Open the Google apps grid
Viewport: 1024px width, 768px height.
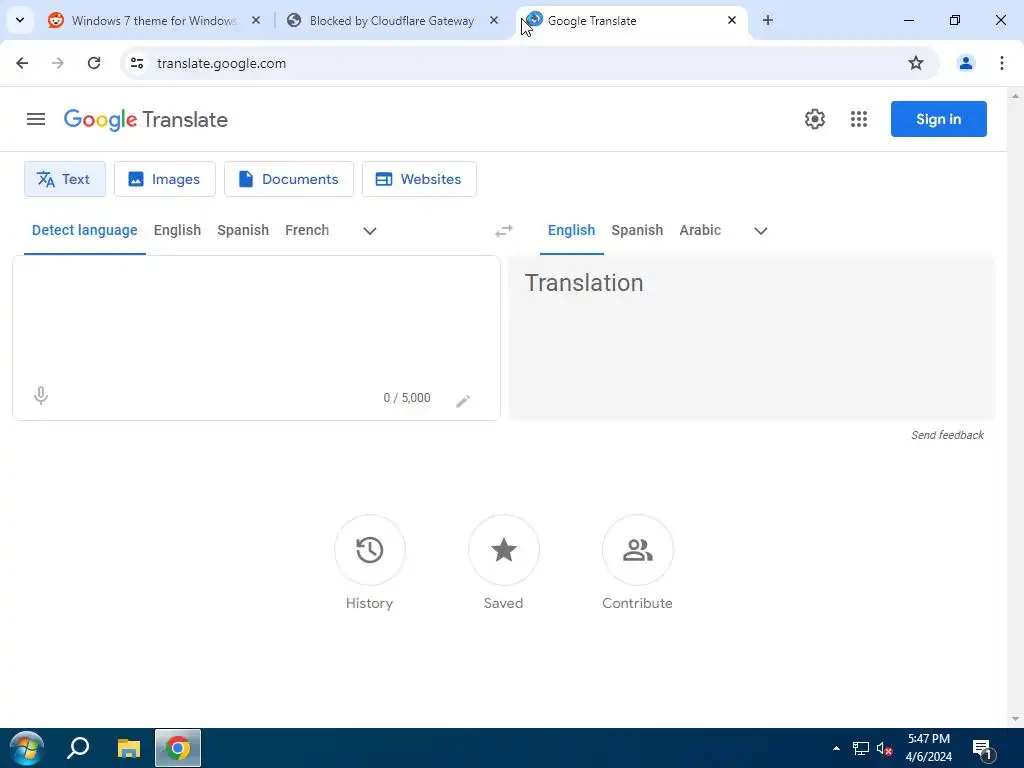coord(859,119)
